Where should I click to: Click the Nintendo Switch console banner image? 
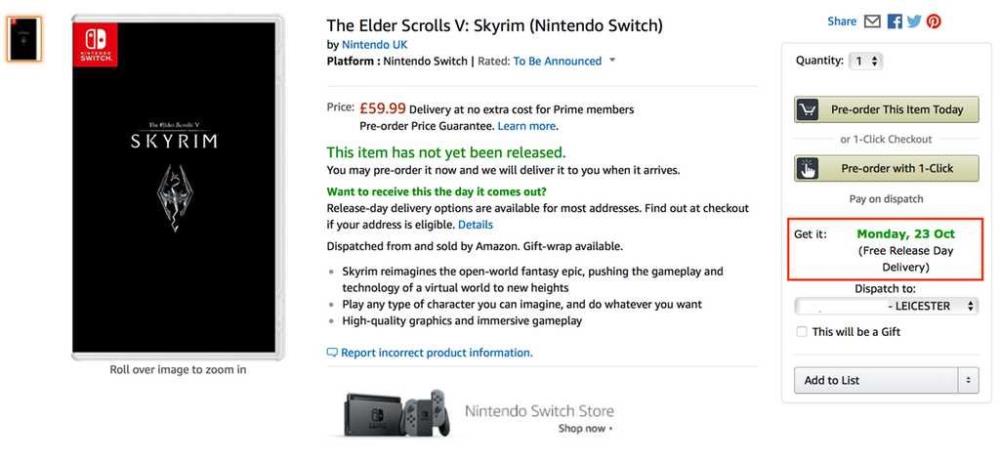tap(397, 413)
